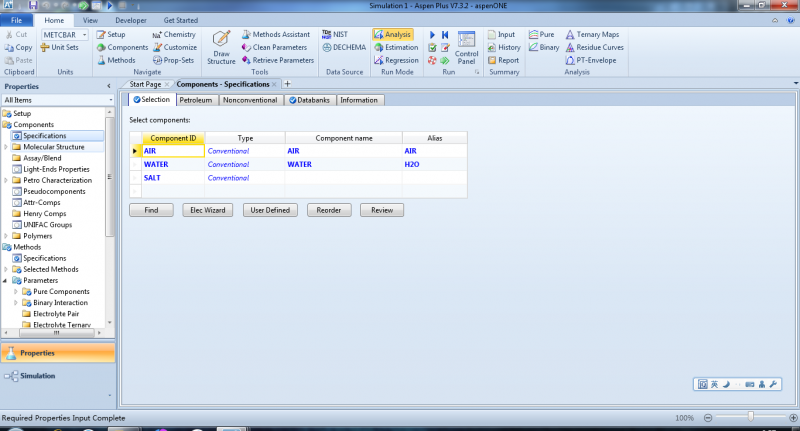This screenshot has height=431, width=800.
Task: Expand the Selected Methods node
Action: [x=6, y=269]
